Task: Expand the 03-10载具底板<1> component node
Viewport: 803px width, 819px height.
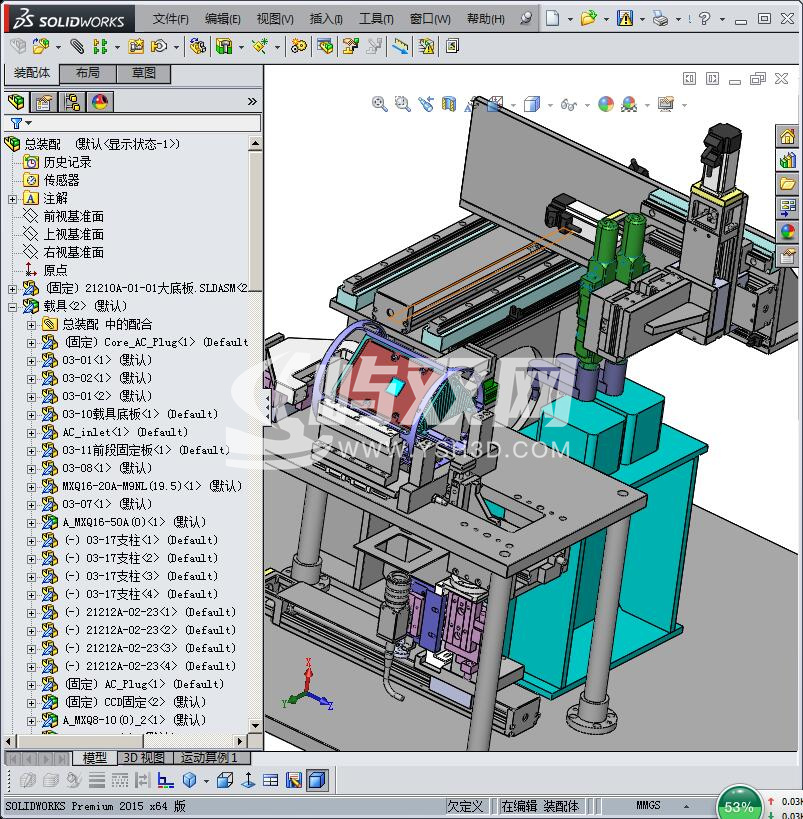Action: coord(31,415)
